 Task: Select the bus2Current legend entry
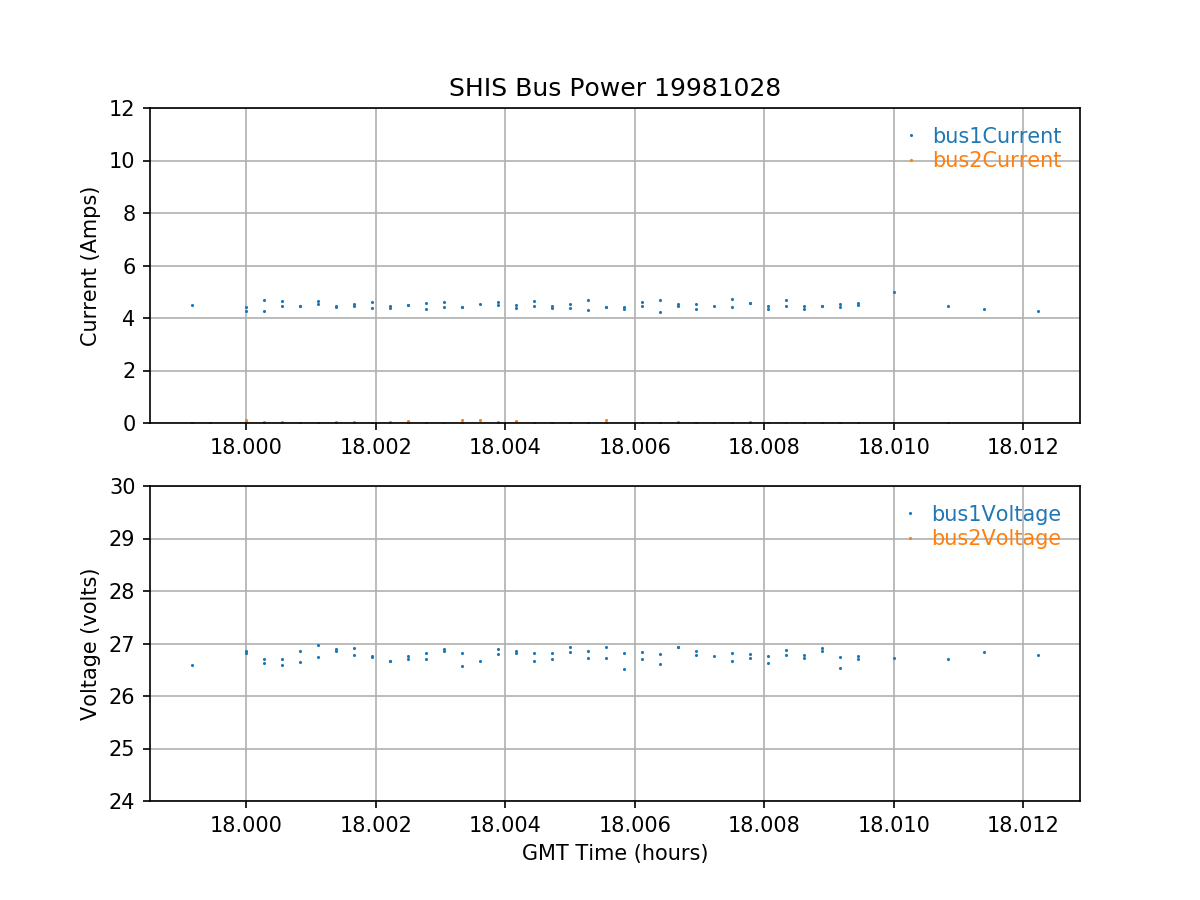[996, 160]
